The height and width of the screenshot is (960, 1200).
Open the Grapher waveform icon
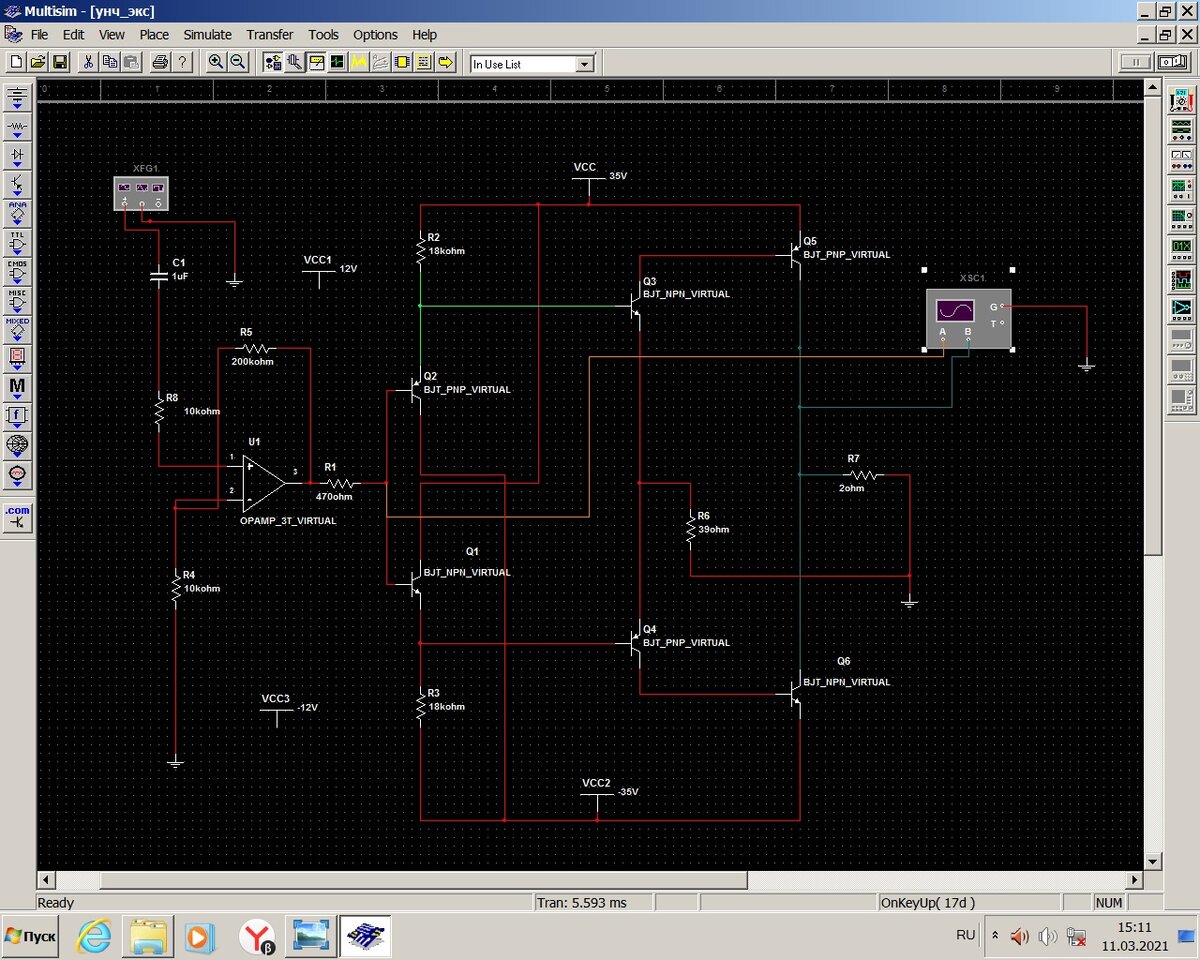[337, 62]
